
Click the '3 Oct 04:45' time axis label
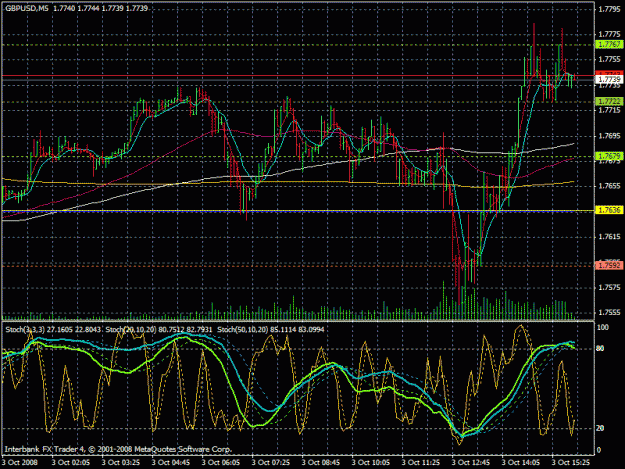[171, 463]
